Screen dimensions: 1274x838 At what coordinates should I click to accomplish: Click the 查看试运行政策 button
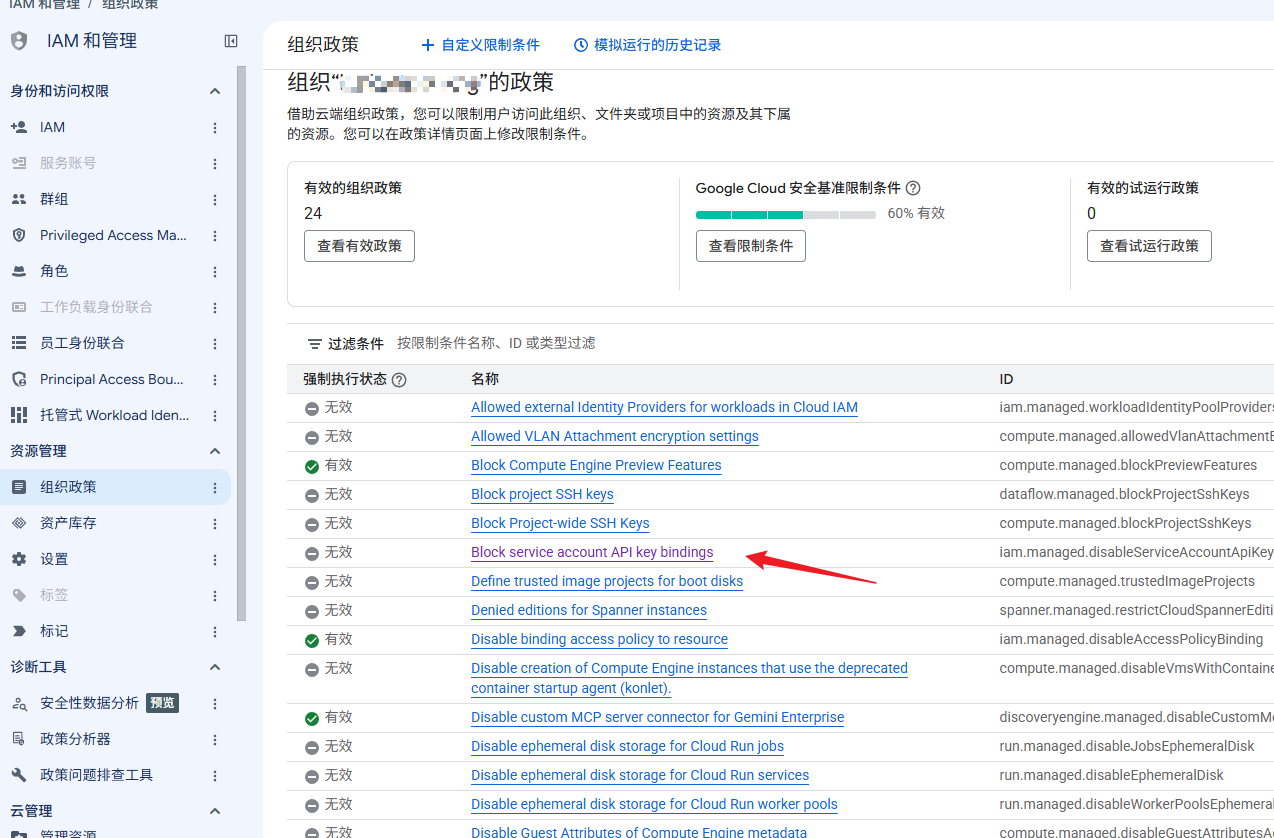(1149, 246)
